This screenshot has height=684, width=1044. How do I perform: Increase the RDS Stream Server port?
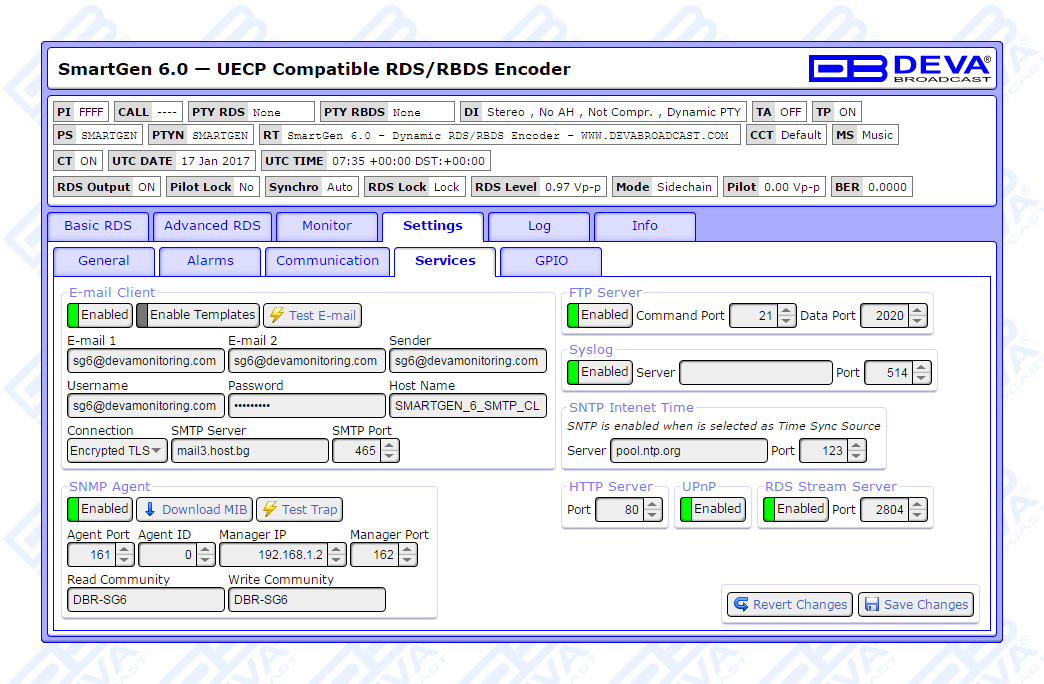click(x=920, y=504)
